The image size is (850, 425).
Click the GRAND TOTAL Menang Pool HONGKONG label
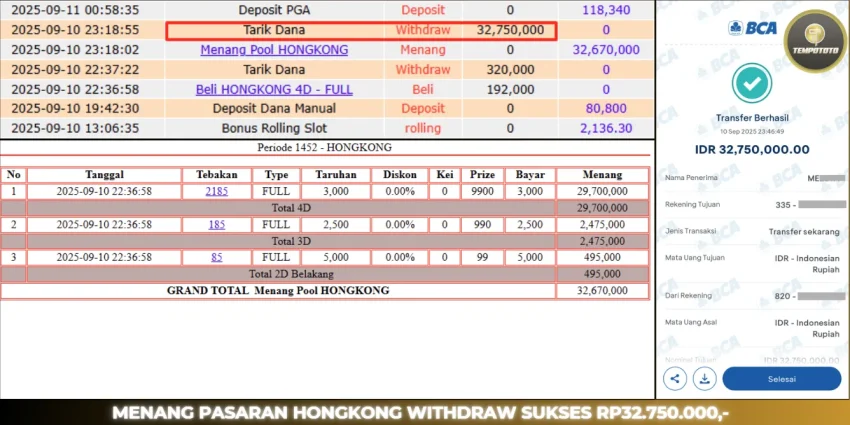[x=278, y=291]
